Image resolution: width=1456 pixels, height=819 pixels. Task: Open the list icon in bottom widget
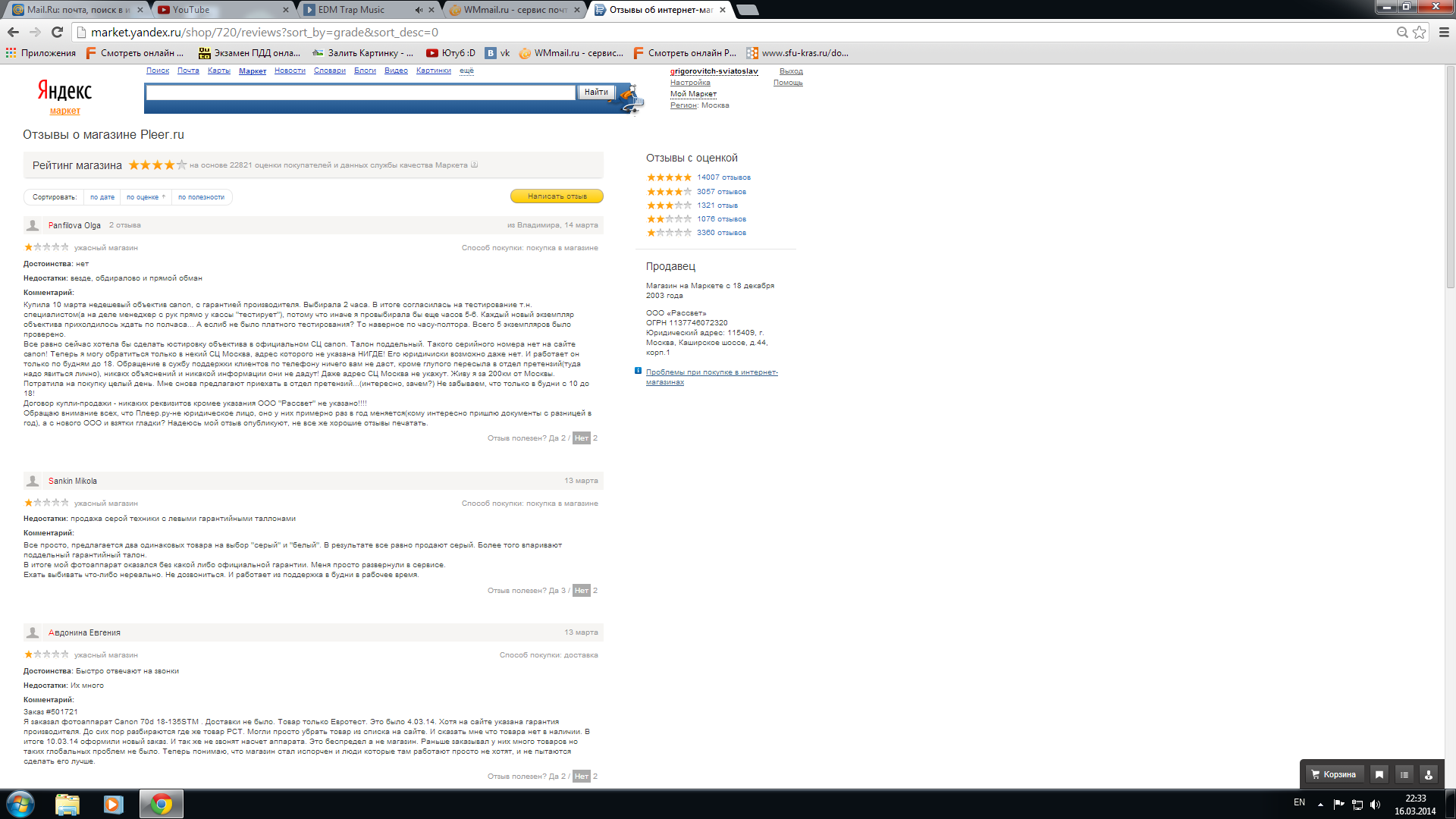(1404, 774)
